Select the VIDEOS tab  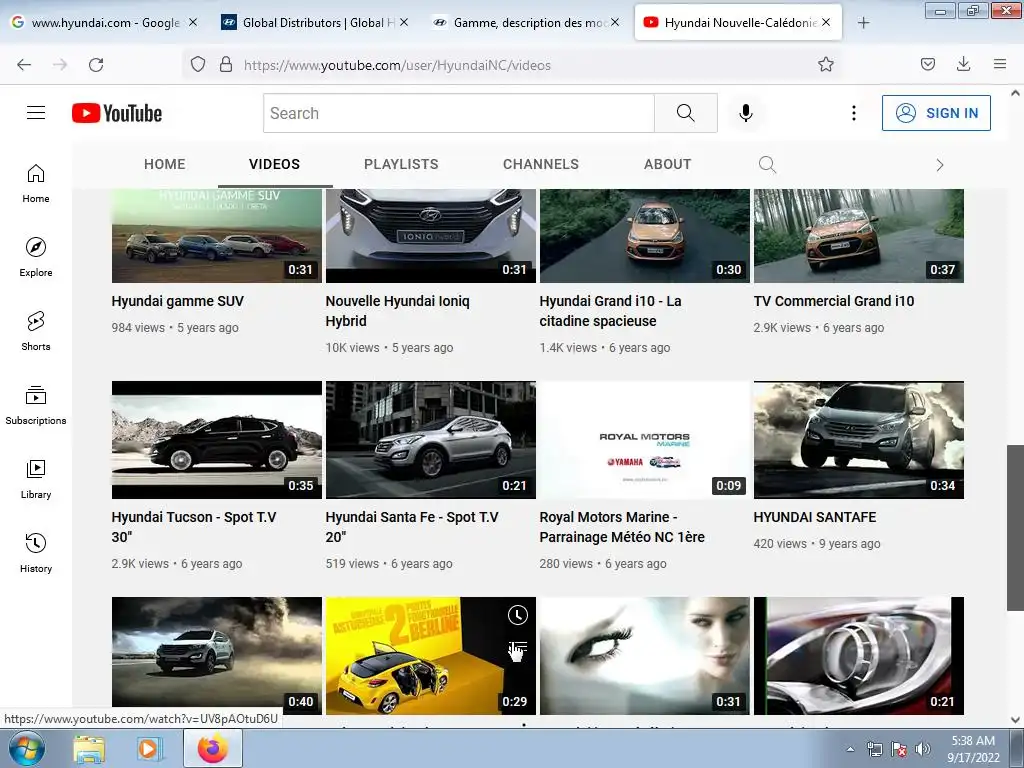[x=274, y=164]
